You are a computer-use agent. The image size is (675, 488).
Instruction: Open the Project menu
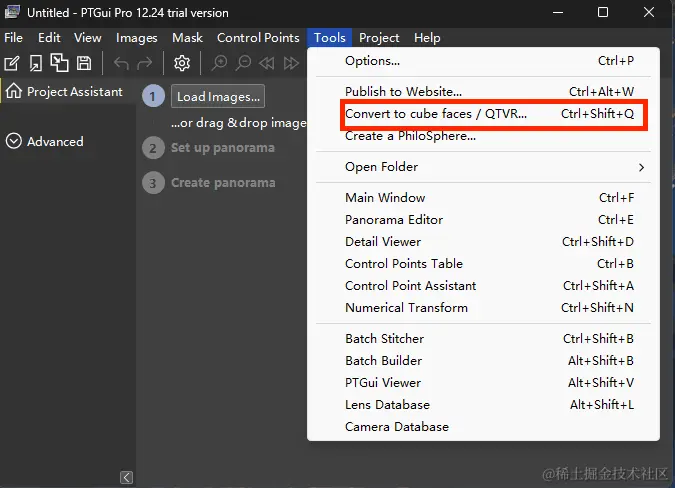(x=379, y=38)
